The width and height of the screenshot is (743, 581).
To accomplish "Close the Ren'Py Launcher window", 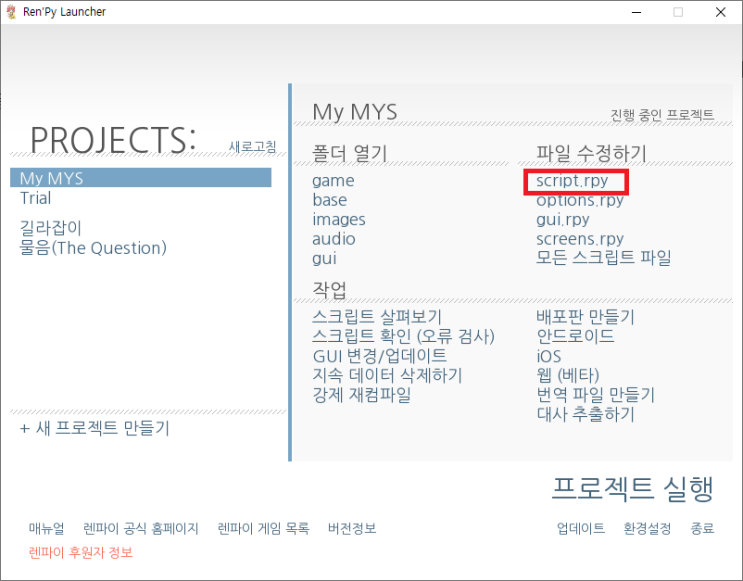I will (x=721, y=12).
